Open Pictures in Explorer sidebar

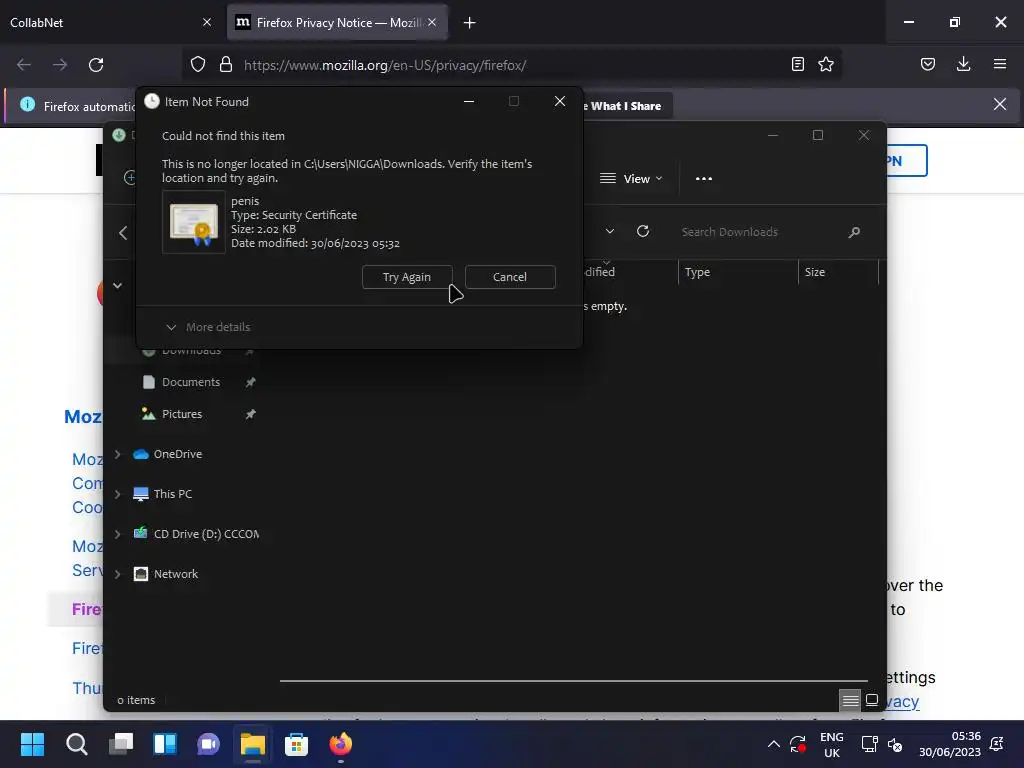tap(182, 414)
